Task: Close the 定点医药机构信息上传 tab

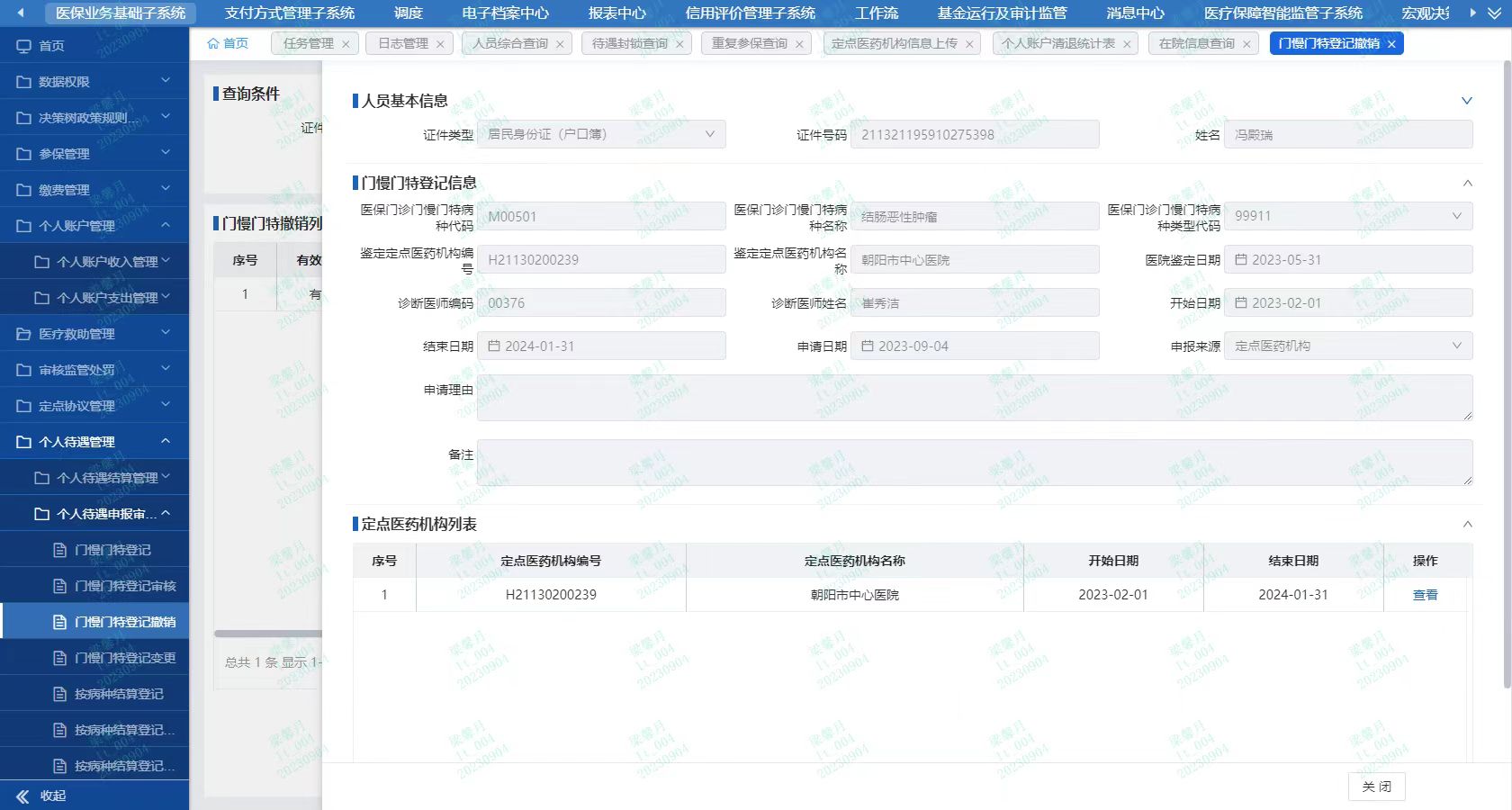Action: 969,44
